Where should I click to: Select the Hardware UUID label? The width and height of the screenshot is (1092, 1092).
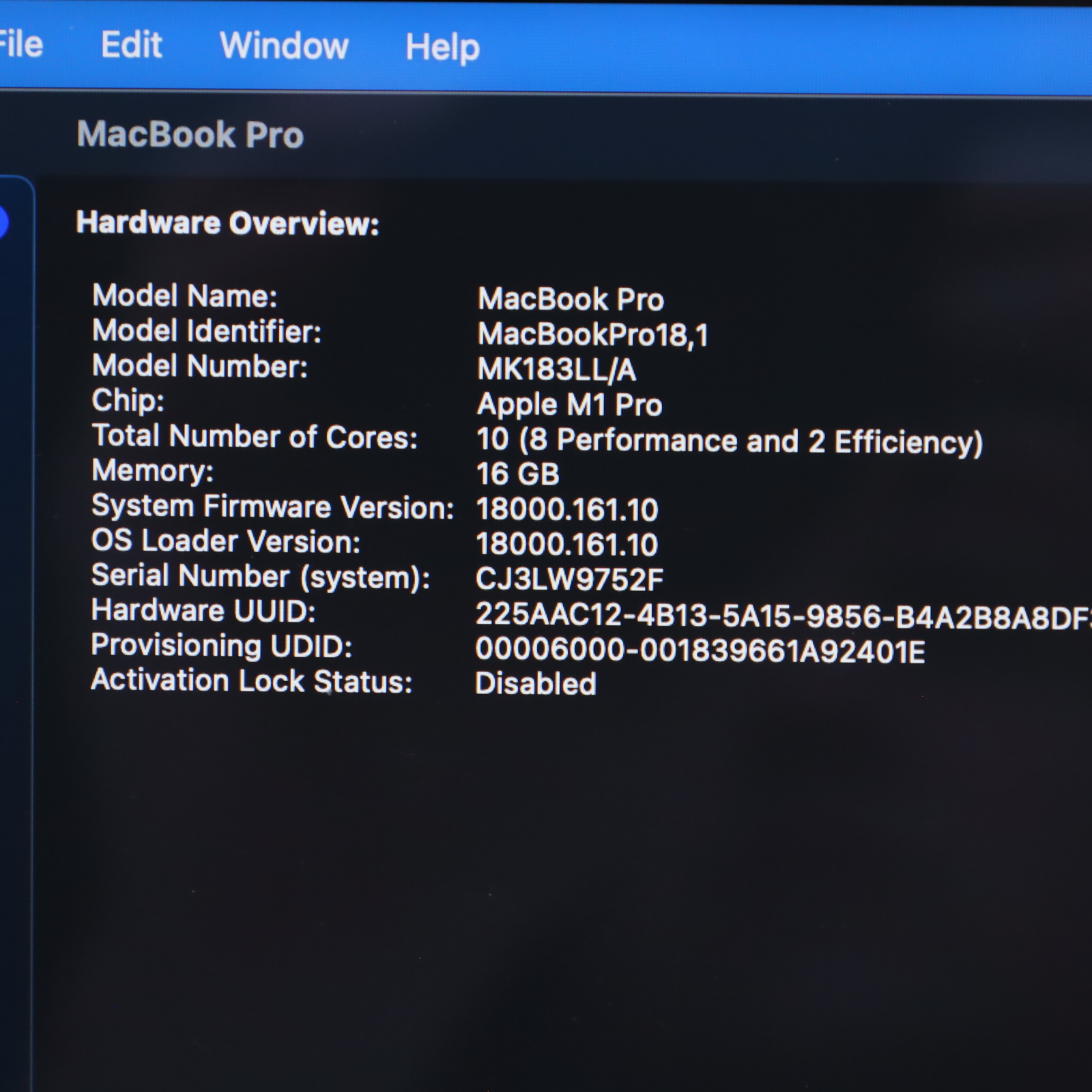[203, 611]
